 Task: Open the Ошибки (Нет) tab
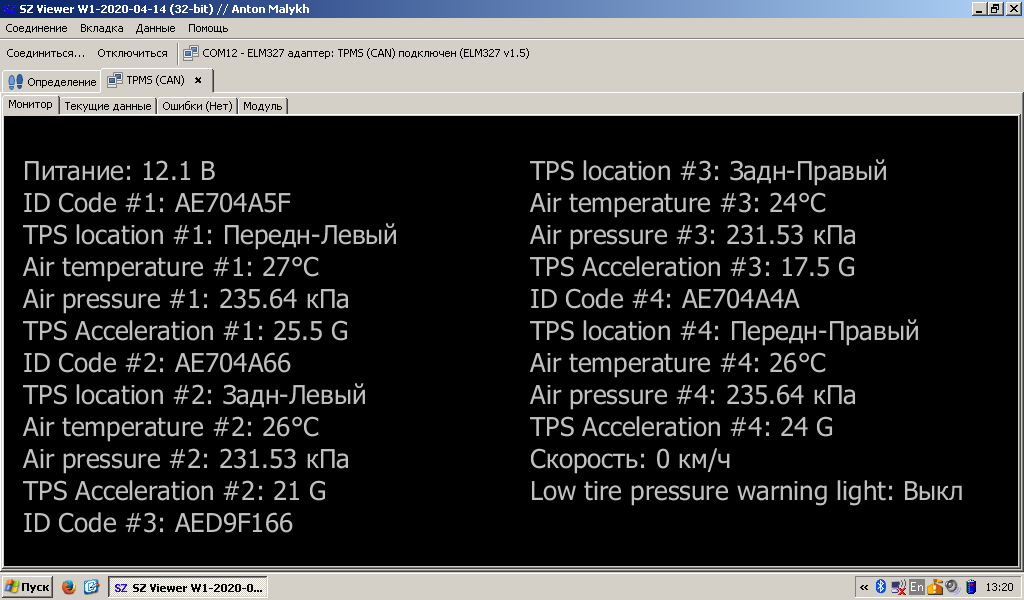(197, 106)
